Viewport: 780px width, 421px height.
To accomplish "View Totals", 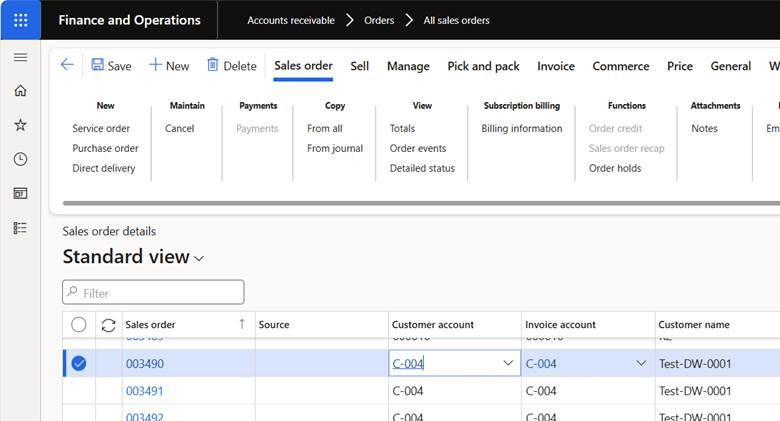I will pos(402,128).
